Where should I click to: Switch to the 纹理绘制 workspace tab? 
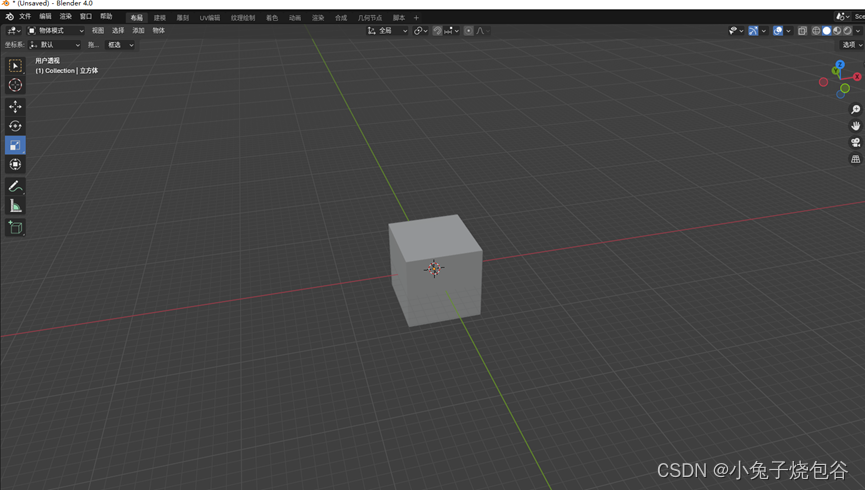tap(243, 18)
